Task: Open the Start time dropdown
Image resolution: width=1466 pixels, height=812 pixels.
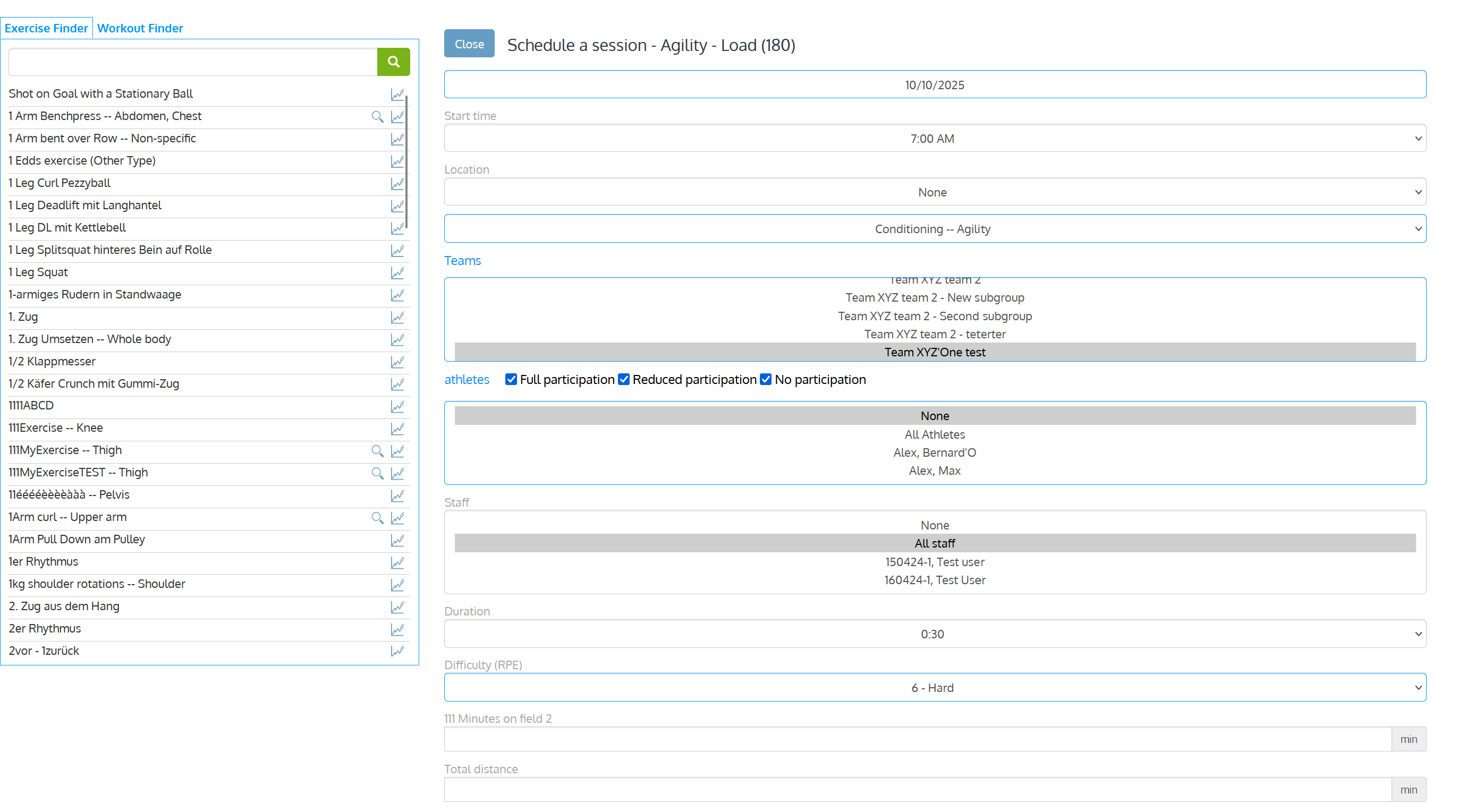Action: [935, 138]
